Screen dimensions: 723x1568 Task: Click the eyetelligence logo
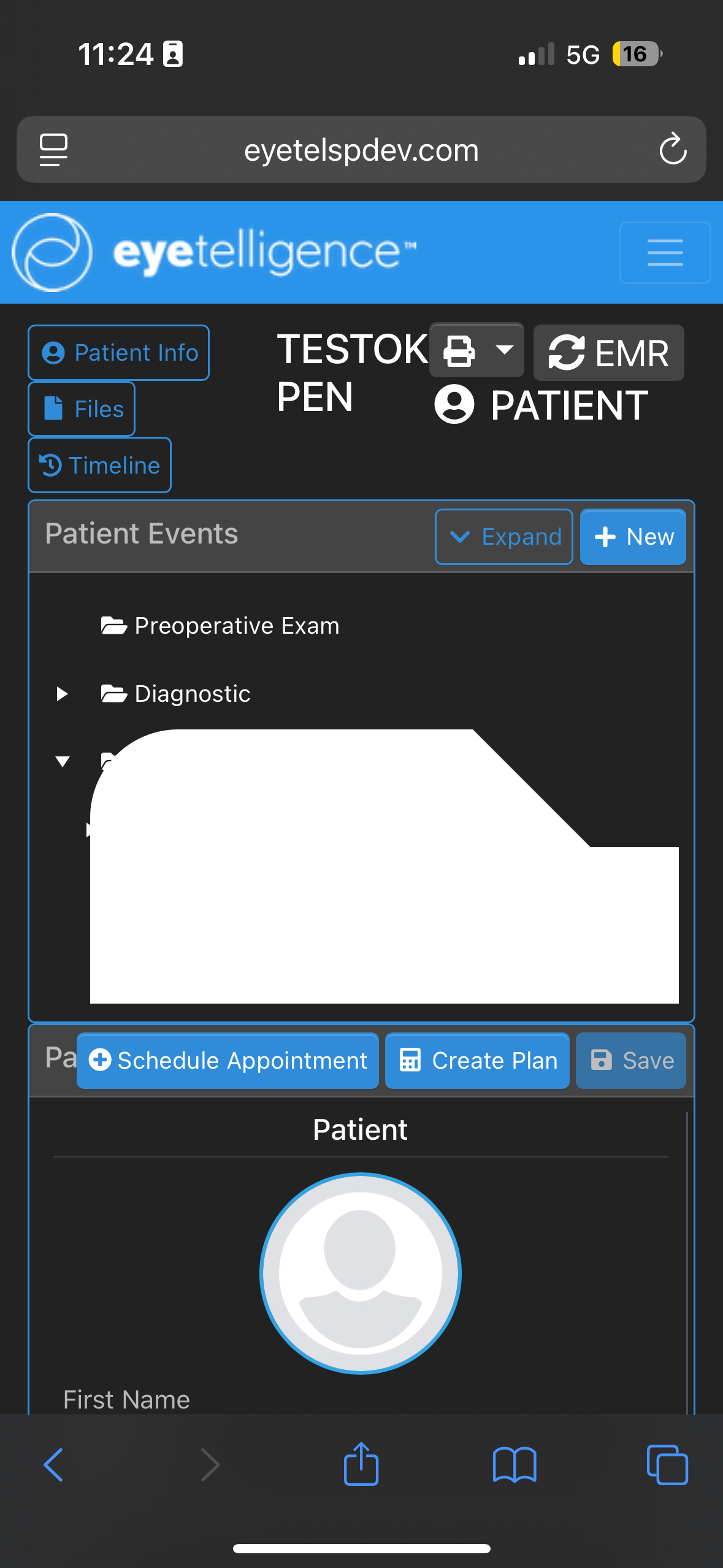pos(215,252)
